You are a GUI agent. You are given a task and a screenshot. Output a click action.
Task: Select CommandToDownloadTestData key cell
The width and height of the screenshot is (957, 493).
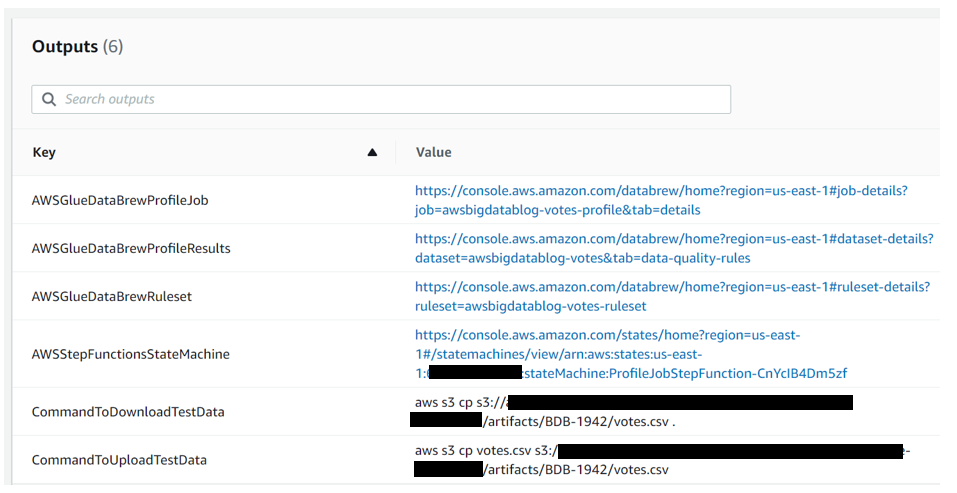tap(128, 412)
